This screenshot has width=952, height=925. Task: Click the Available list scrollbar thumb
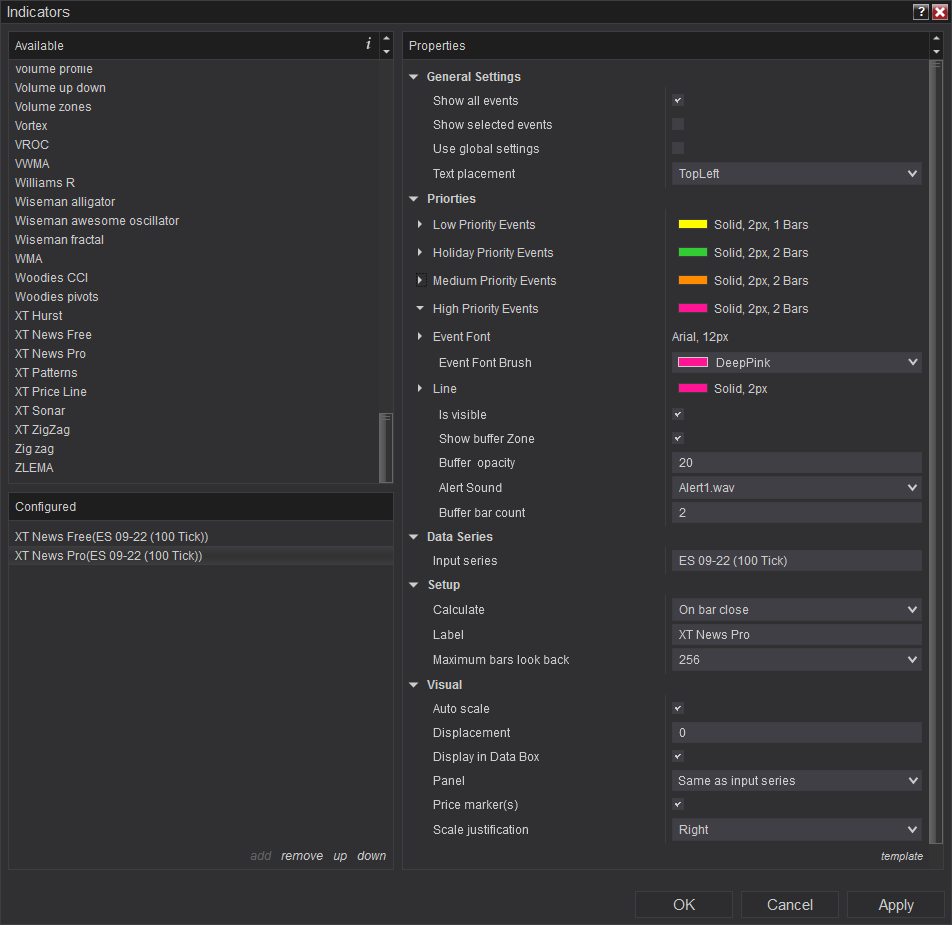click(386, 448)
